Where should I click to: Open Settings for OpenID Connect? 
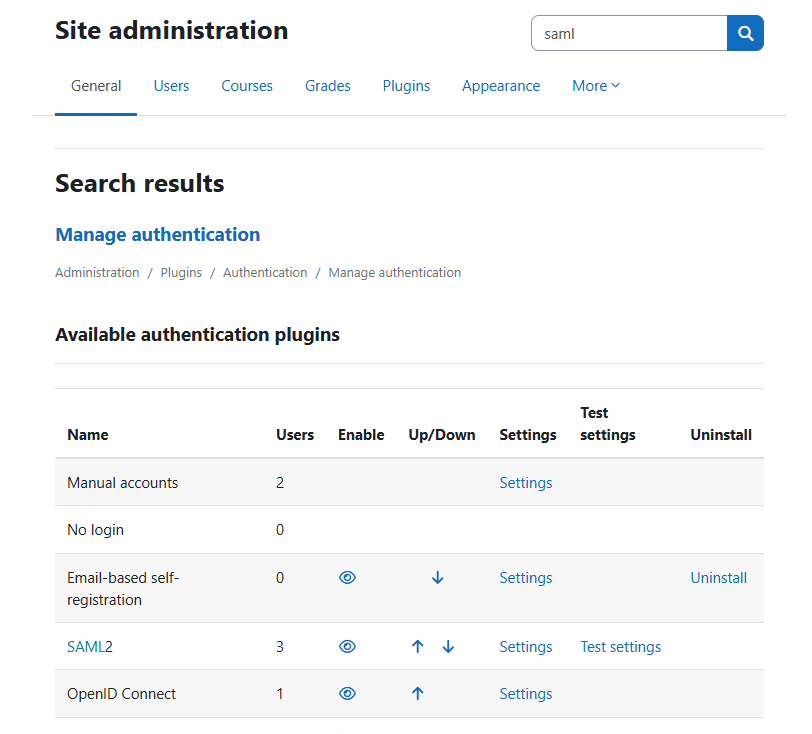[526, 694]
